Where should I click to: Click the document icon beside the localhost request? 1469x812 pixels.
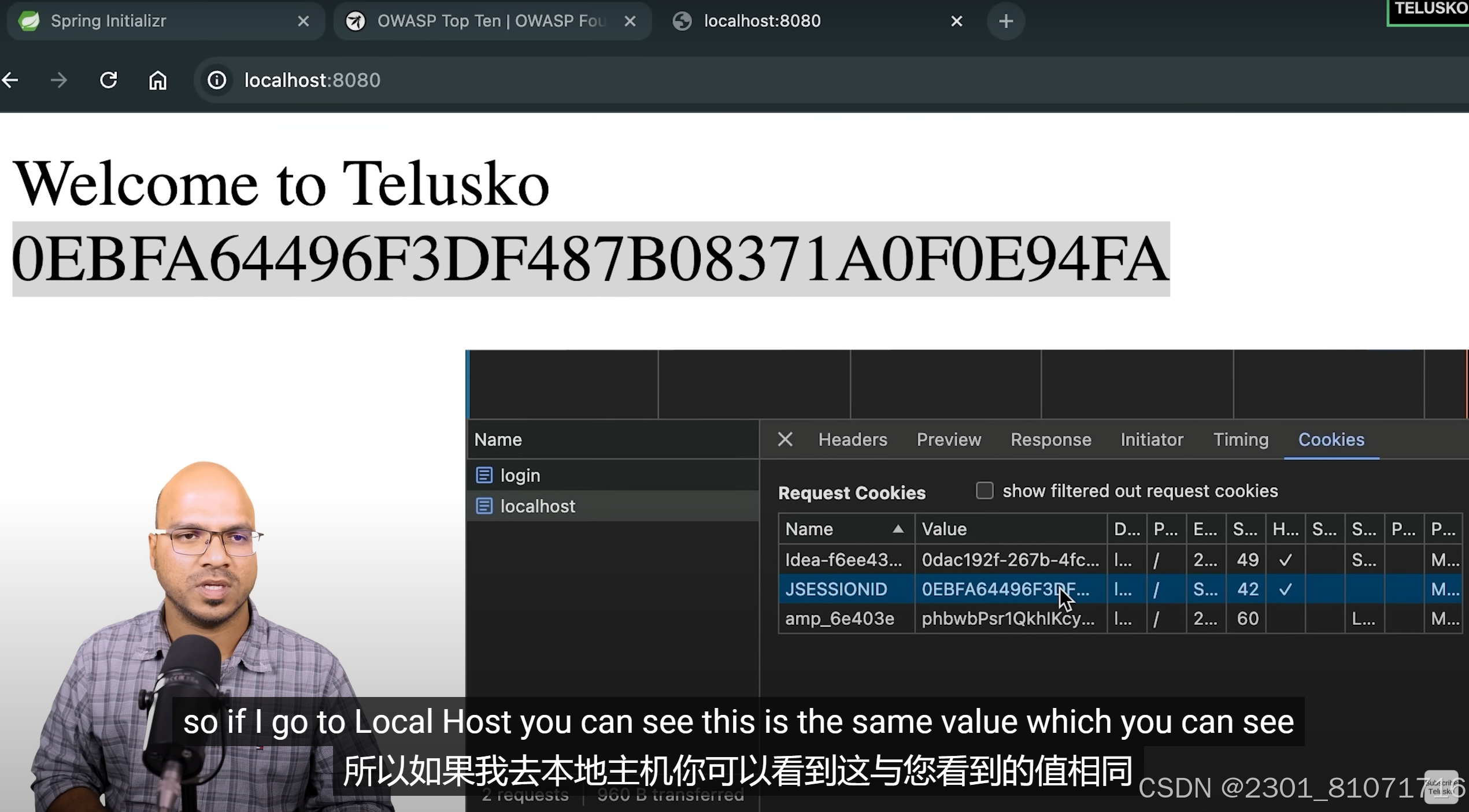point(484,505)
